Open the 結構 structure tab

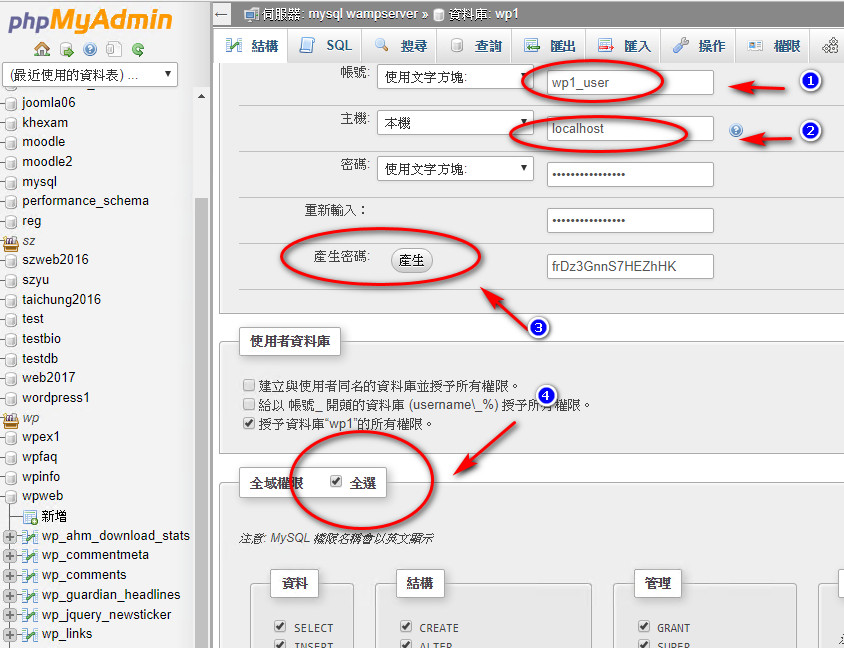pos(251,46)
